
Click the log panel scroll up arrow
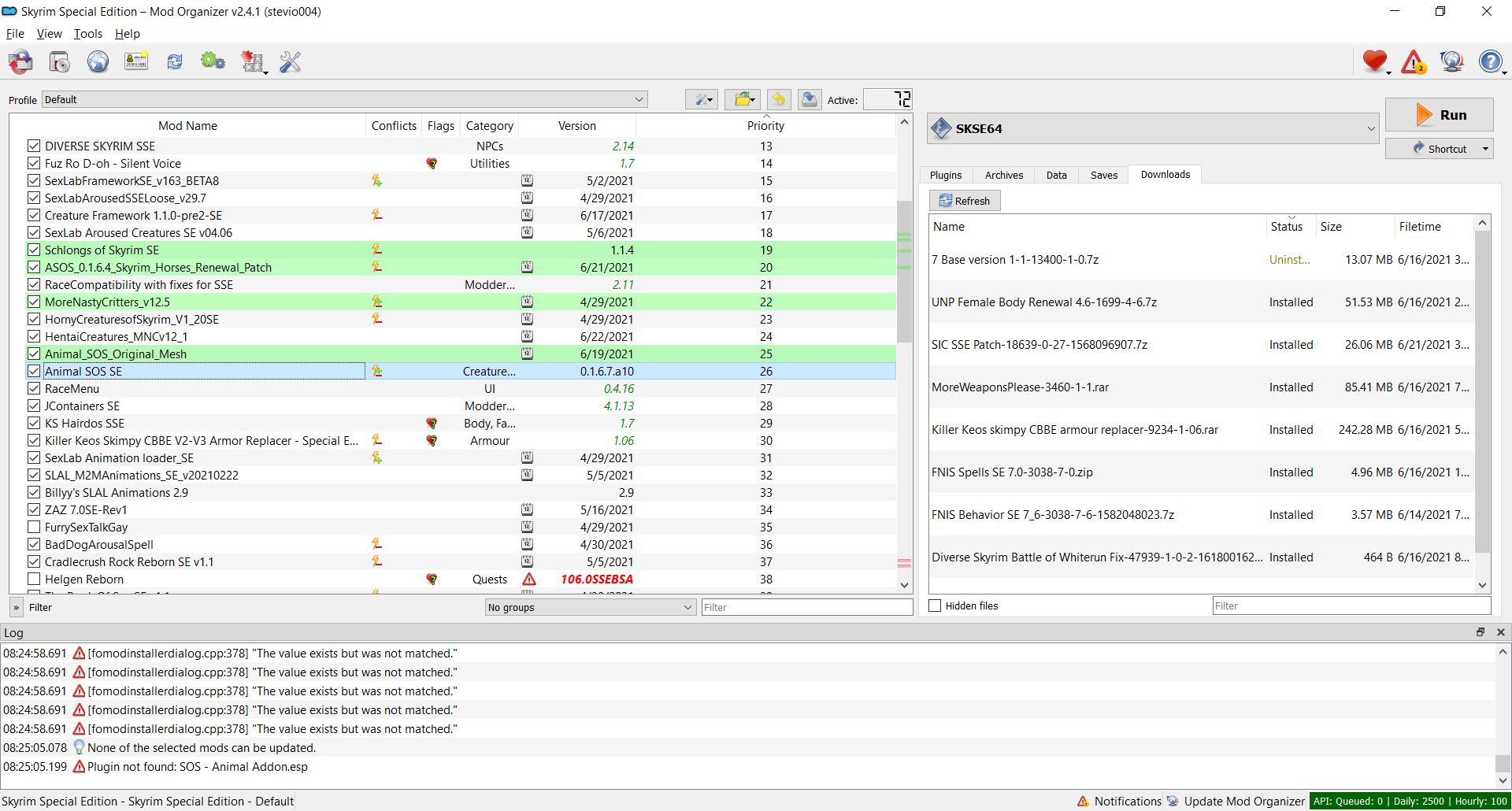[1503, 652]
